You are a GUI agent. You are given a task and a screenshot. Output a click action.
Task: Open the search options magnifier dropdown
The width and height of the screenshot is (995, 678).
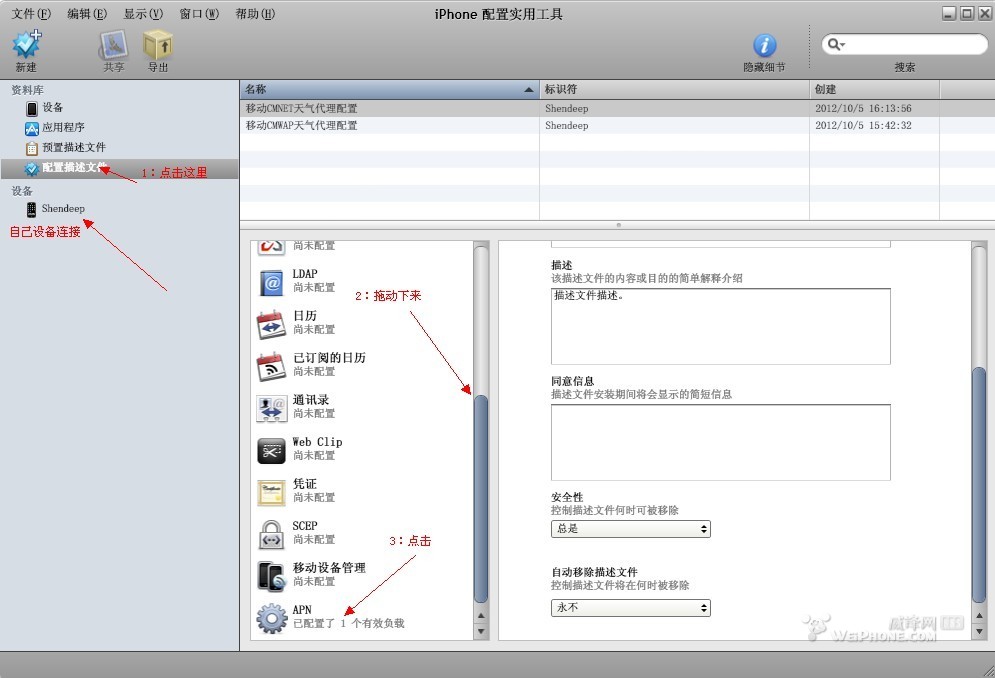point(836,44)
